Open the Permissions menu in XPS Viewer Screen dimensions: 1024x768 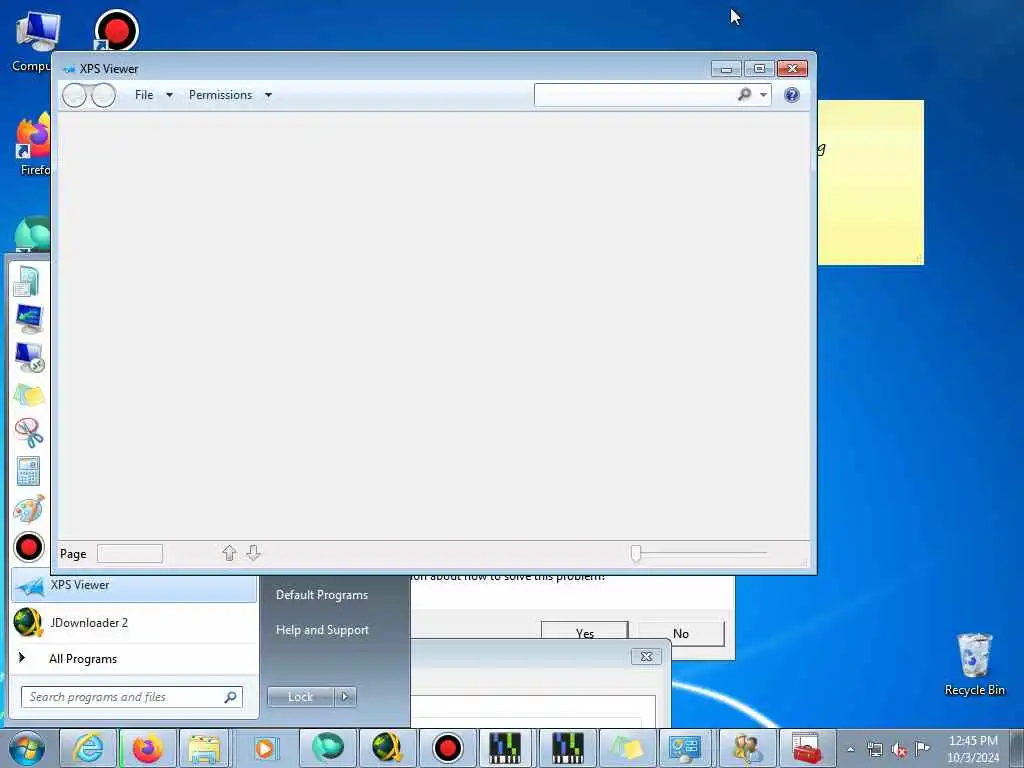coord(220,95)
